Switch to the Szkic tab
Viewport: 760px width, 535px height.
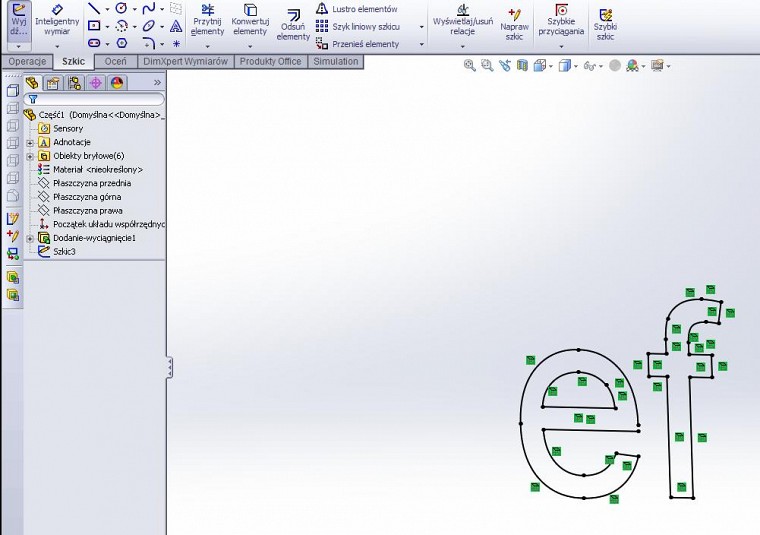(74, 62)
